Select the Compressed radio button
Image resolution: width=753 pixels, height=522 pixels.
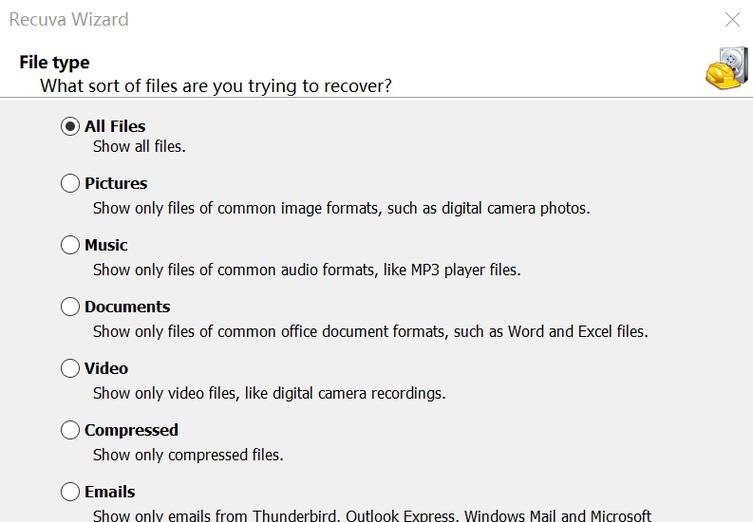(70, 430)
